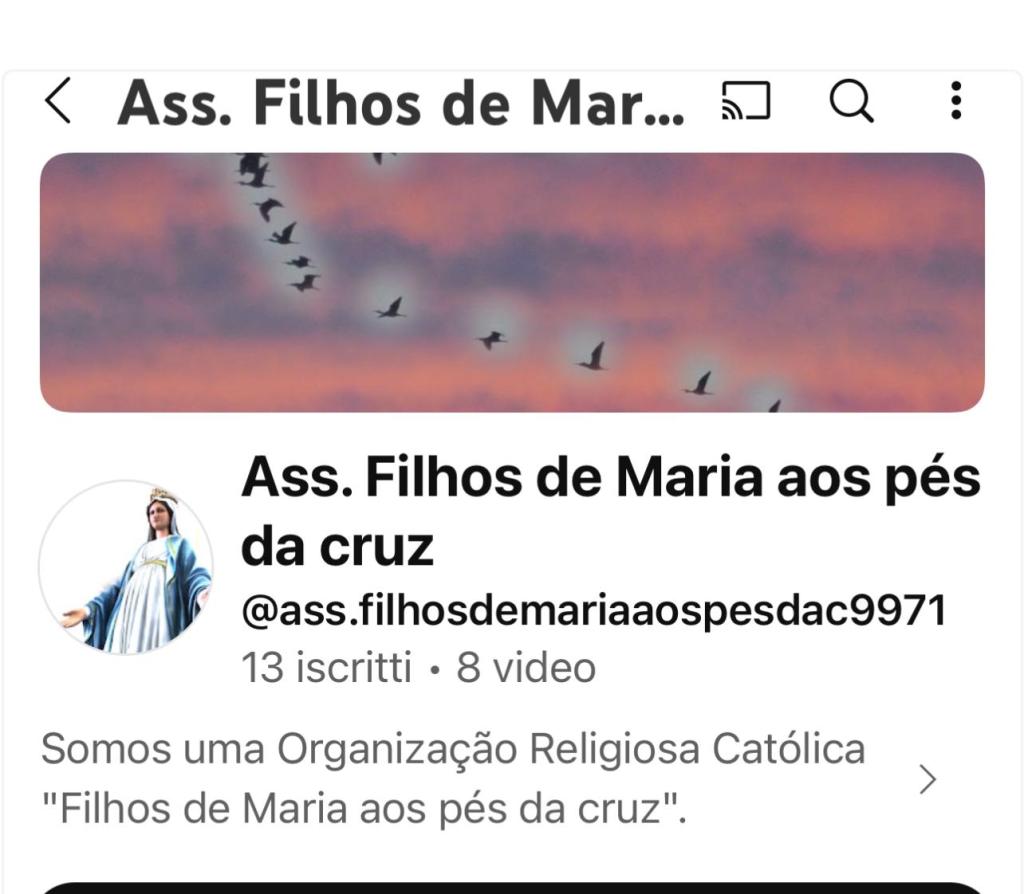1024x894 pixels.
Task: Expand channel description with the right chevron
Action: click(x=927, y=778)
